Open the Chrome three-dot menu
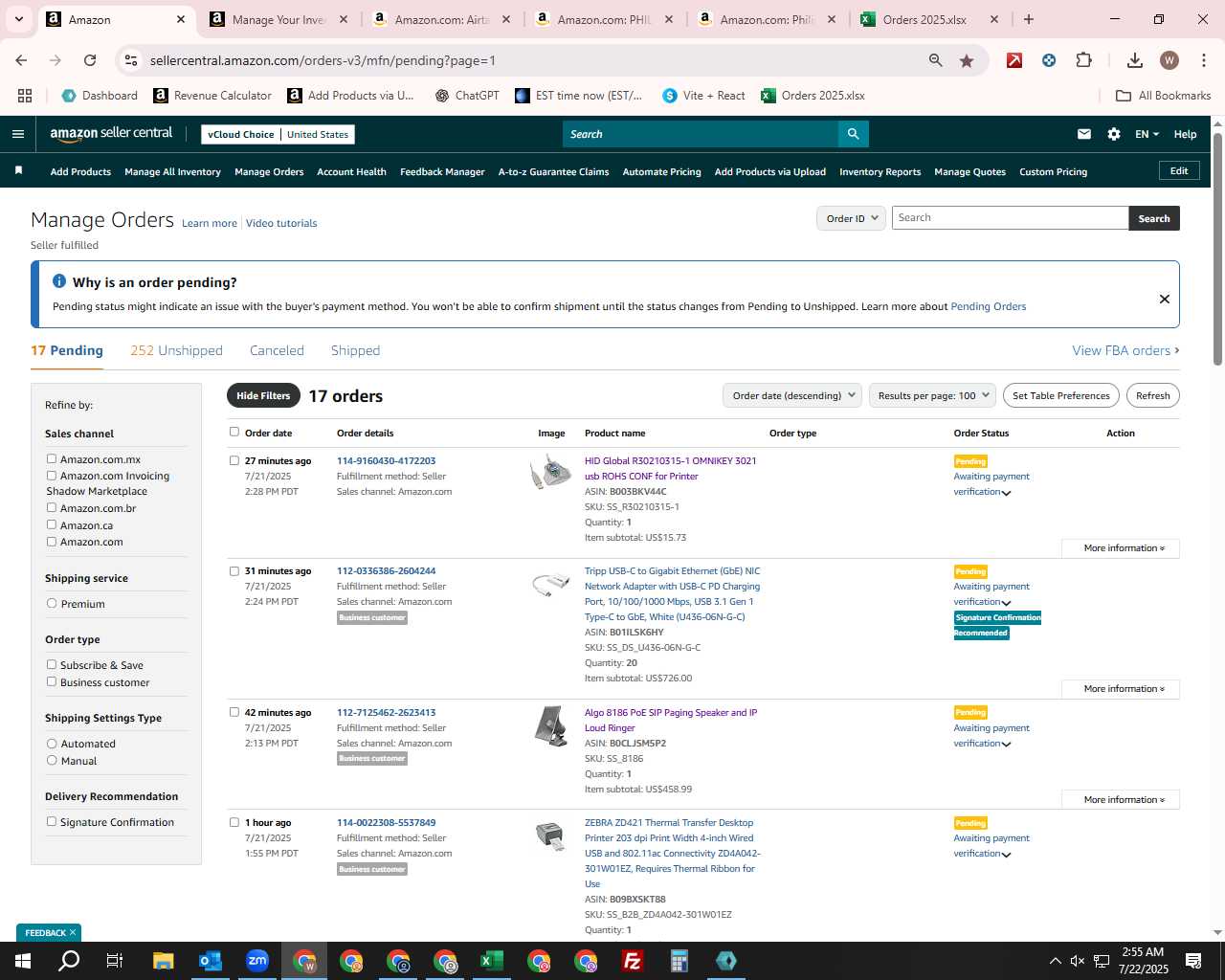The height and width of the screenshot is (980, 1225). pyautogui.click(x=1202, y=60)
